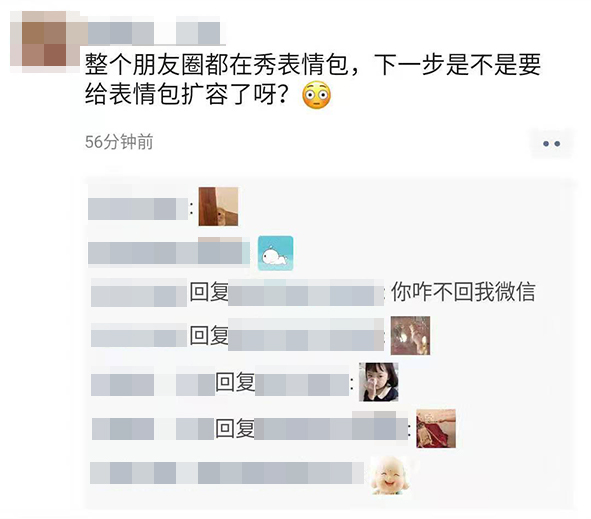Open the laughing baby buddha sticker
591x519 pixels.
(390, 475)
